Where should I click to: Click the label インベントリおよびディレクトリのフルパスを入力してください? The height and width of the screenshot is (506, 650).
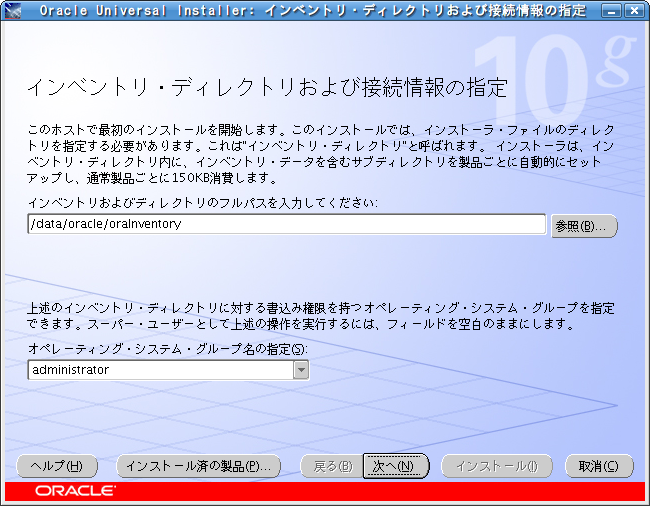(203, 203)
